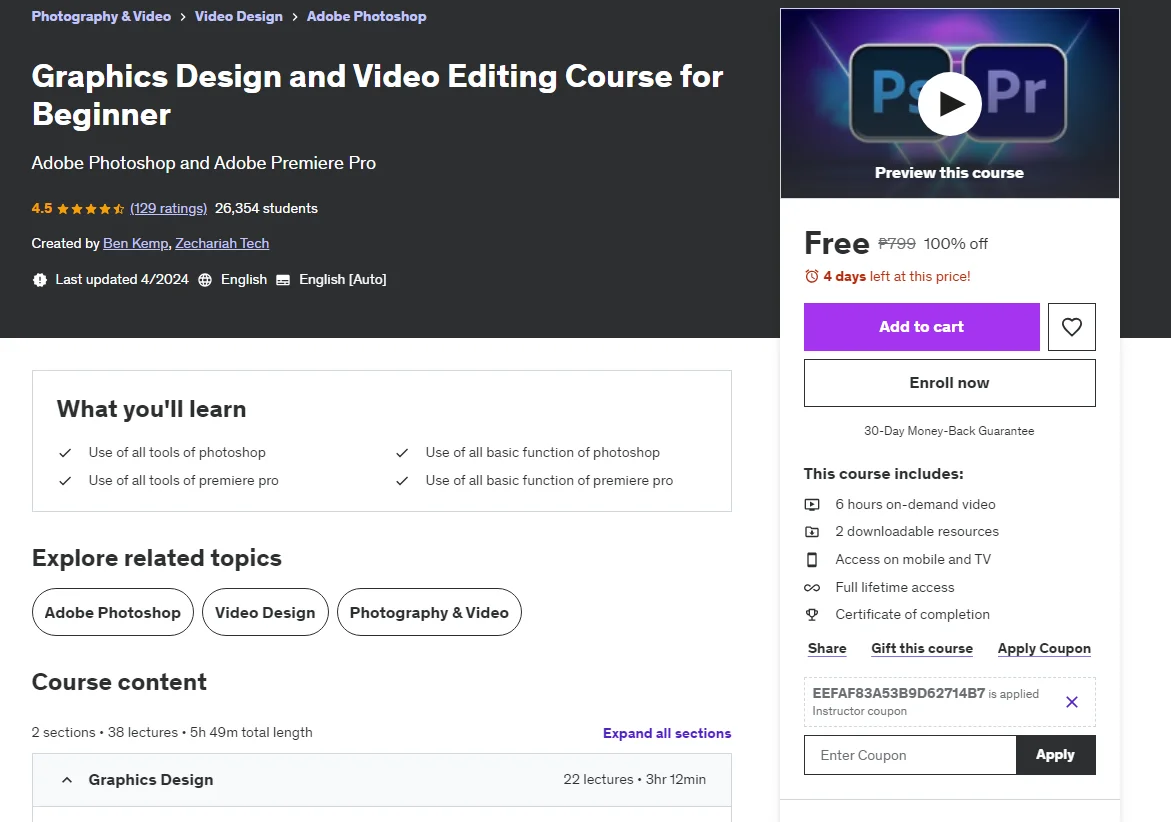Viewport: 1171px width, 822px height.
Task: Click 'EEFAF83A53B9D62714B7' coupon code text
Action: [898, 693]
